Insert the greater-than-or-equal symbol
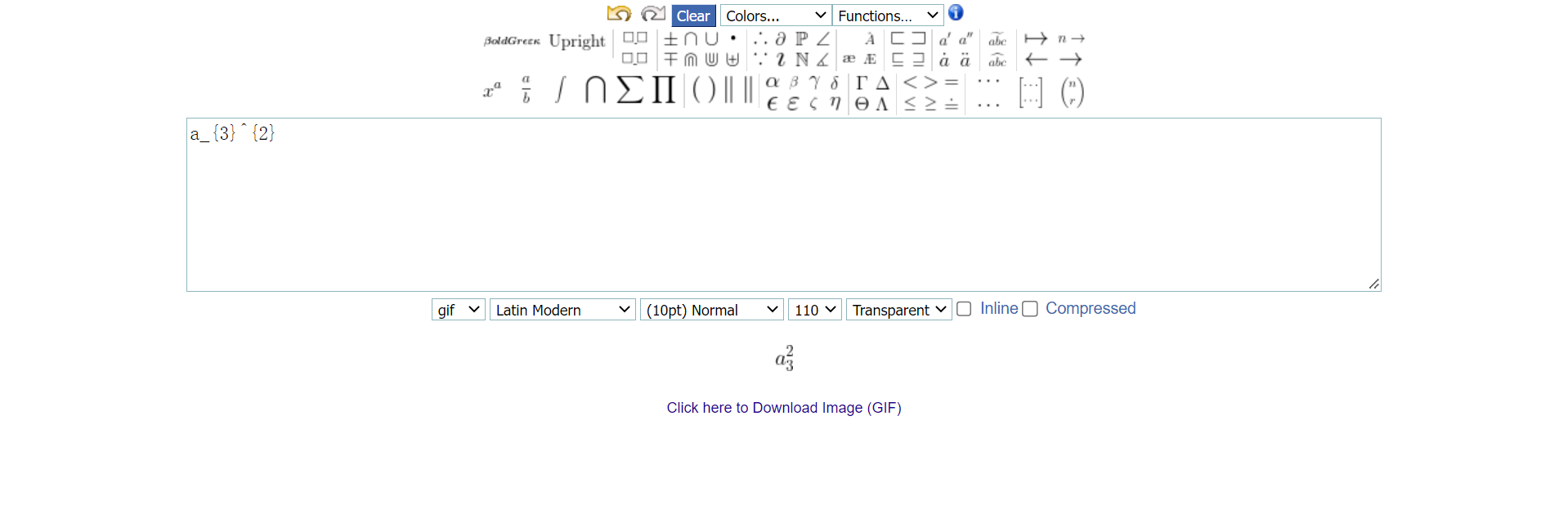1568x510 pixels. pyautogui.click(x=930, y=104)
